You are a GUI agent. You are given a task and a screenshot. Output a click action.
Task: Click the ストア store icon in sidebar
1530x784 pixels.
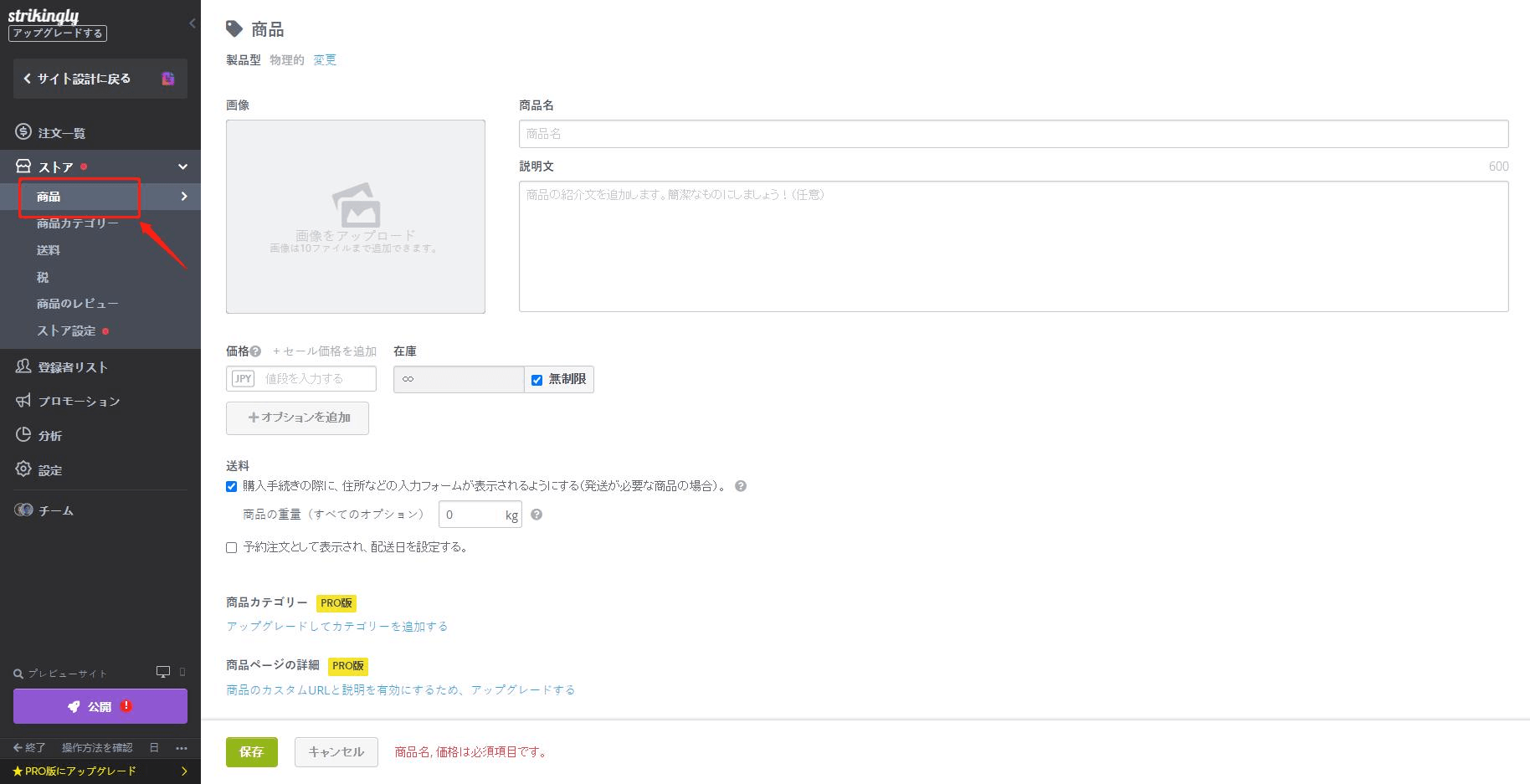pyautogui.click(x=23, y=167)
